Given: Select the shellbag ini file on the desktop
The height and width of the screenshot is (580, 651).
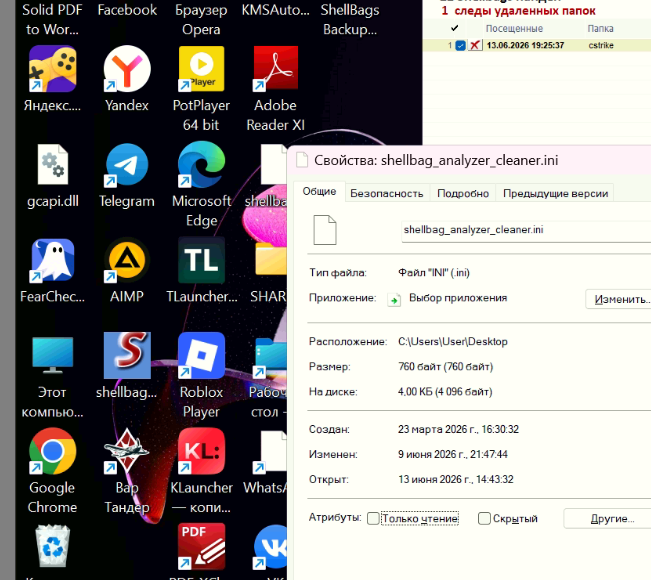Looking at the screenshot, I should [273, 165].
